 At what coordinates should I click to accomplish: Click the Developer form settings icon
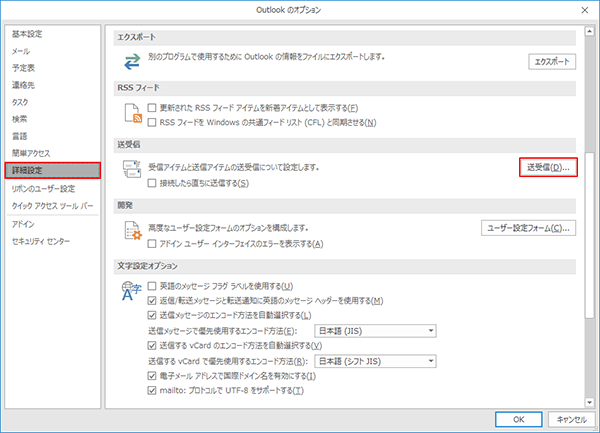click(x=130, y=232)
